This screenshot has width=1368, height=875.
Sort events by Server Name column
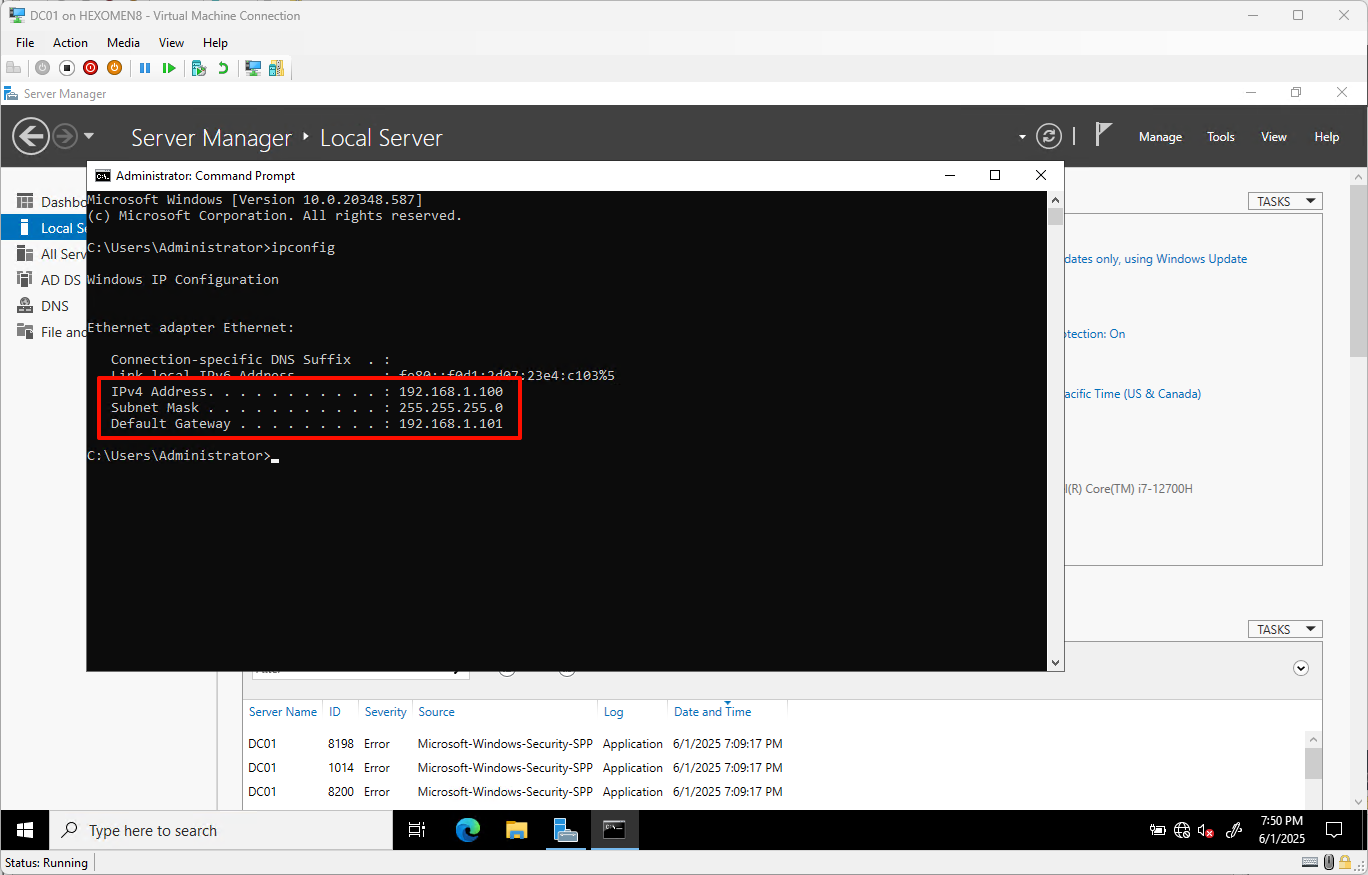[x=283, y=712]
